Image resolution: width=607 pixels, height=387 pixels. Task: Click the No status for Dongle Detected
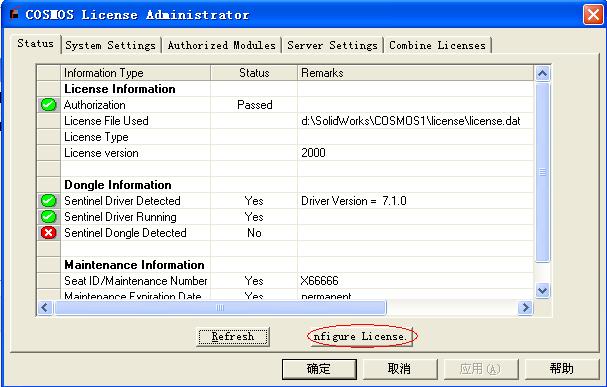[254, 233]
